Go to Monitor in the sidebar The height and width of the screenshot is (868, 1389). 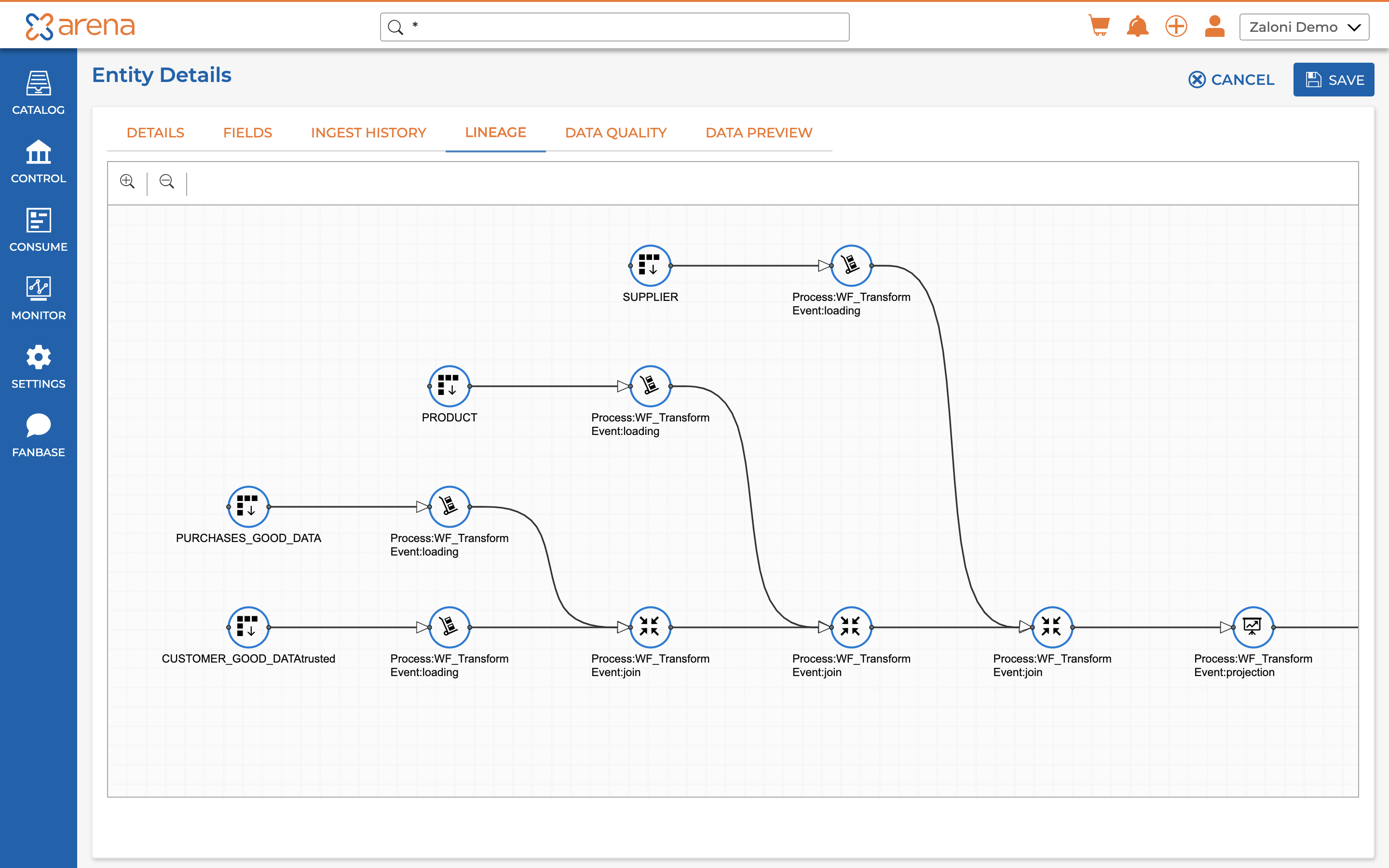(39, 298)
